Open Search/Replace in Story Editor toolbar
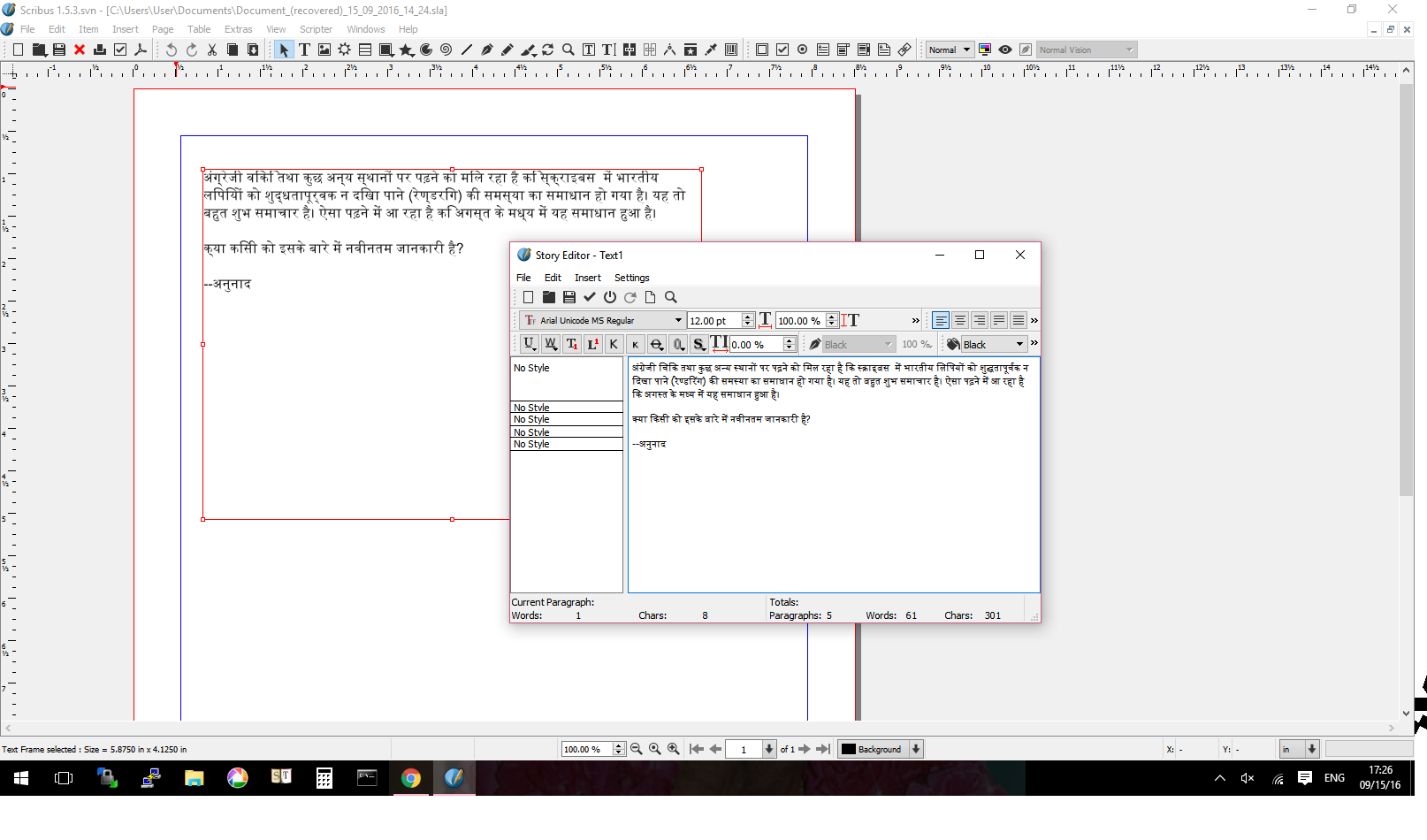Screen dimensions: 1427x840 tap(671, 297)
